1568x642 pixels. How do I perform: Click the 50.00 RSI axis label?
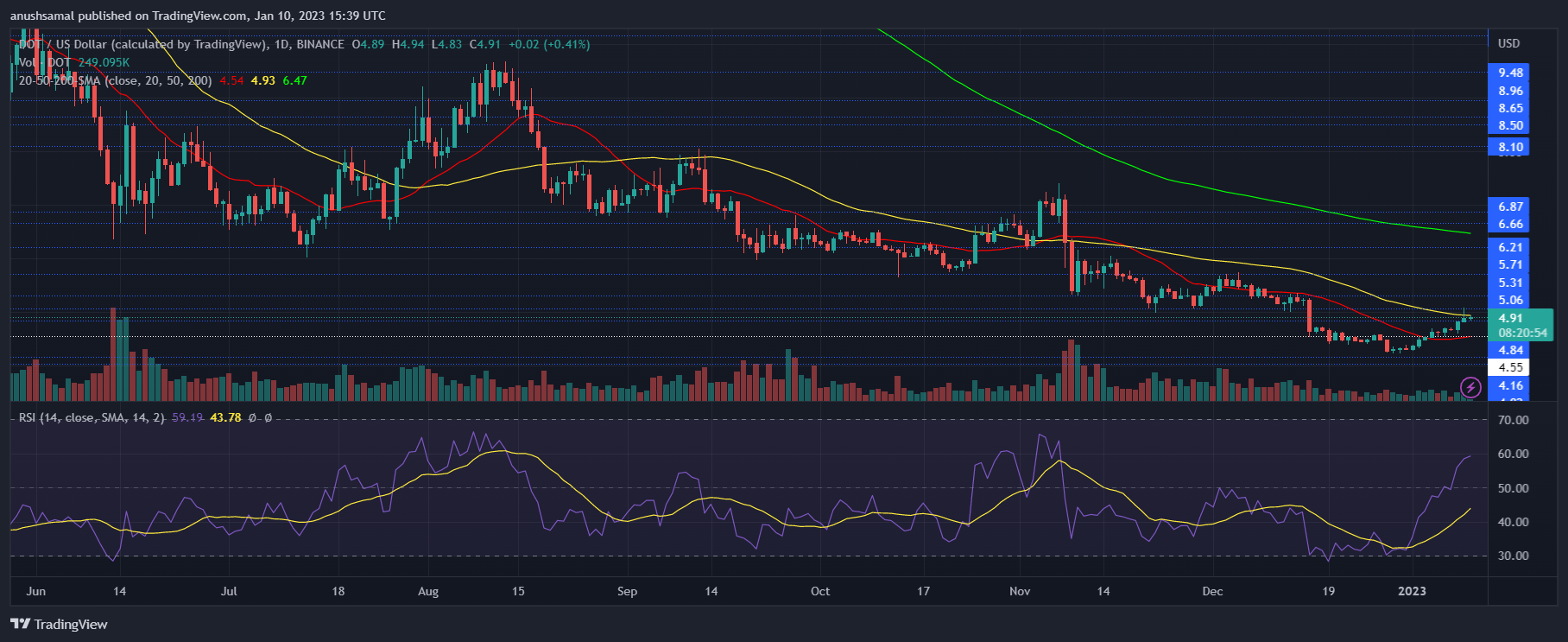tap(1513, 488)
